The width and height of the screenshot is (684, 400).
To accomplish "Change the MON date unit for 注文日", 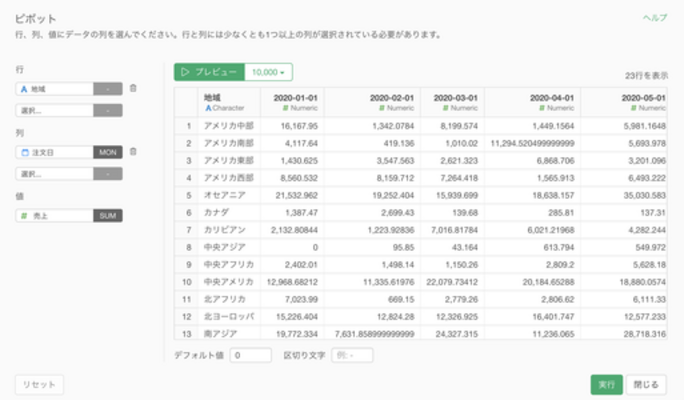I will coord(108,152).
